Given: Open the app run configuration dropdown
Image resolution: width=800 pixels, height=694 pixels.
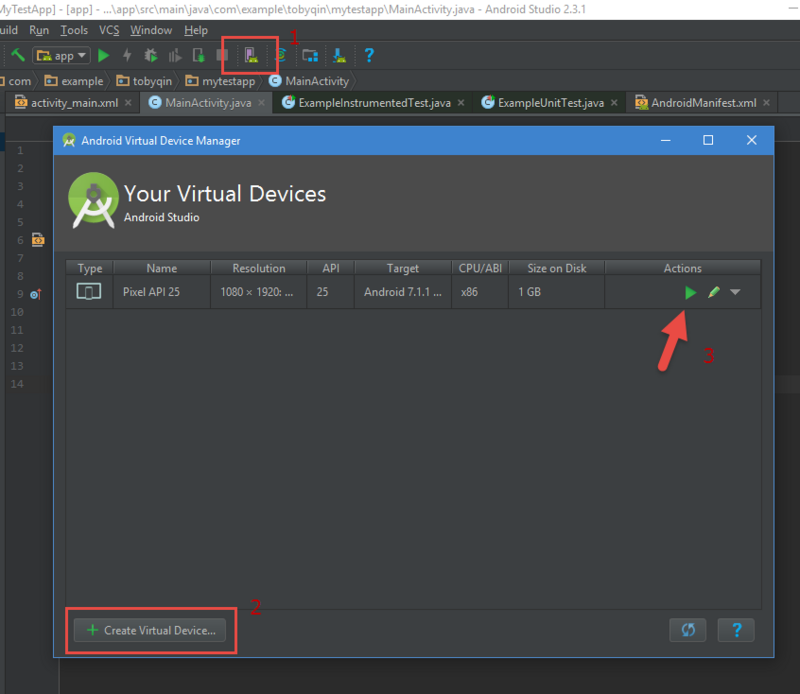Looking at the screenshot, I should click(x=61, y=55).
